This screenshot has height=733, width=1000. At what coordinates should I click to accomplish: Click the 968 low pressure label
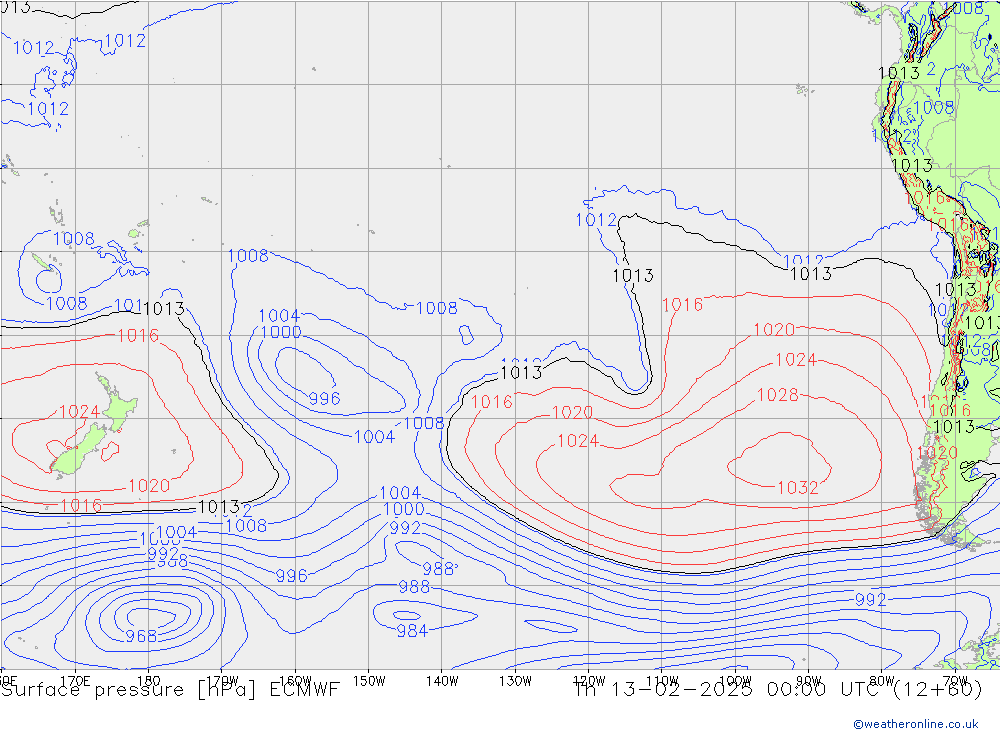(141, 636)
